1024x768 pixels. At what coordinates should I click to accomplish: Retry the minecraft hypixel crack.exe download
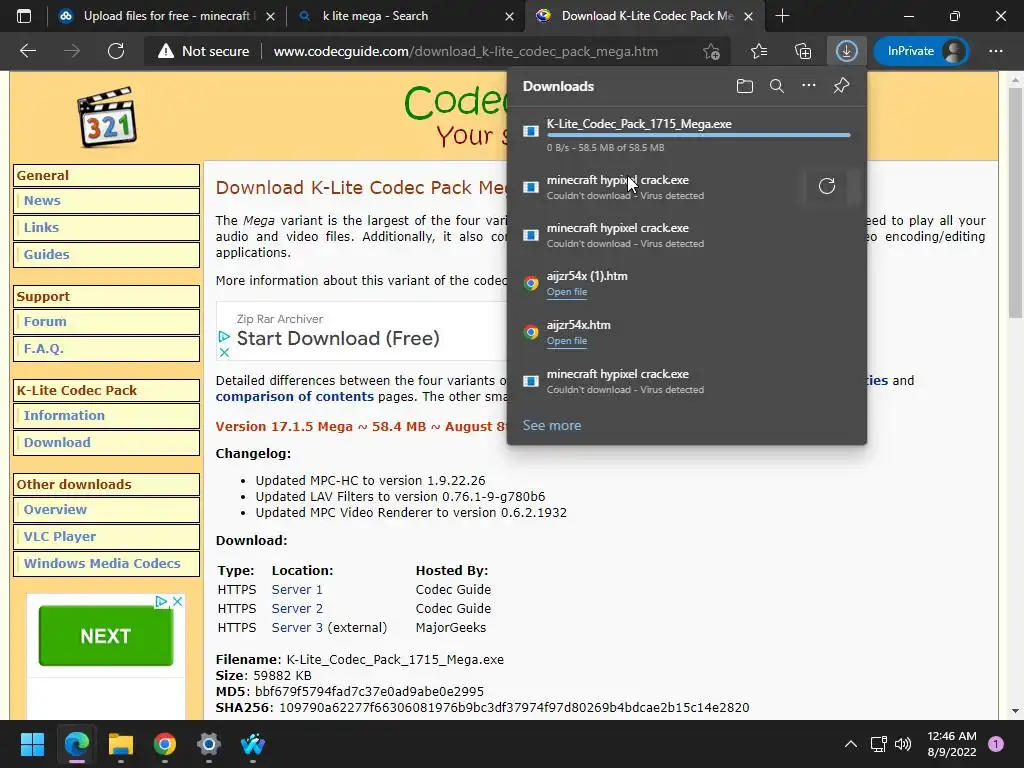click(x=827, y=186)
